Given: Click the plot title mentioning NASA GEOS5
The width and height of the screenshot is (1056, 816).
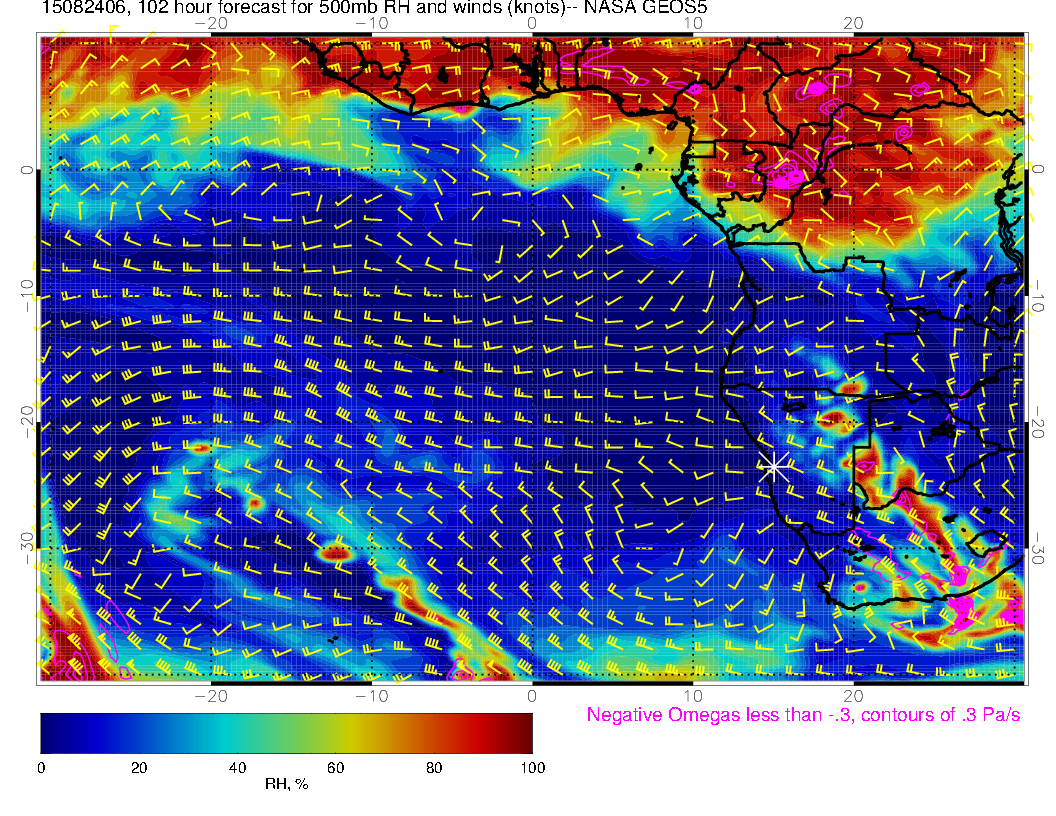Looking at the screenshot, I should pos(374,7).
